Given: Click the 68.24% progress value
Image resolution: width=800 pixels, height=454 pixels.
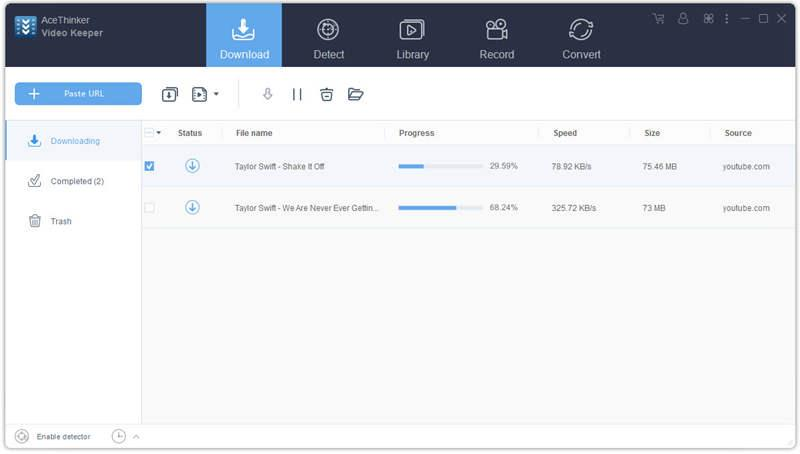Looking at the screenshot, I should click(503, 208).
